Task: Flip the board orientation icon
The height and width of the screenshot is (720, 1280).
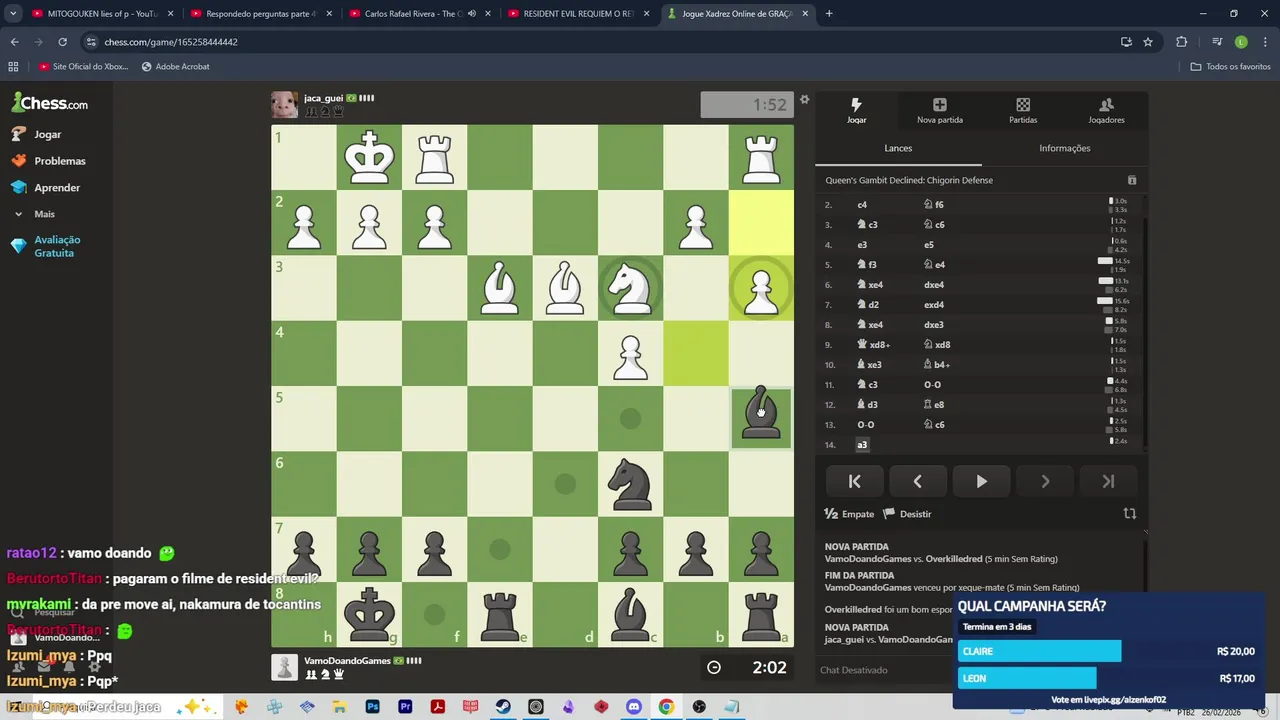Action: click(x=1129, y=513)
